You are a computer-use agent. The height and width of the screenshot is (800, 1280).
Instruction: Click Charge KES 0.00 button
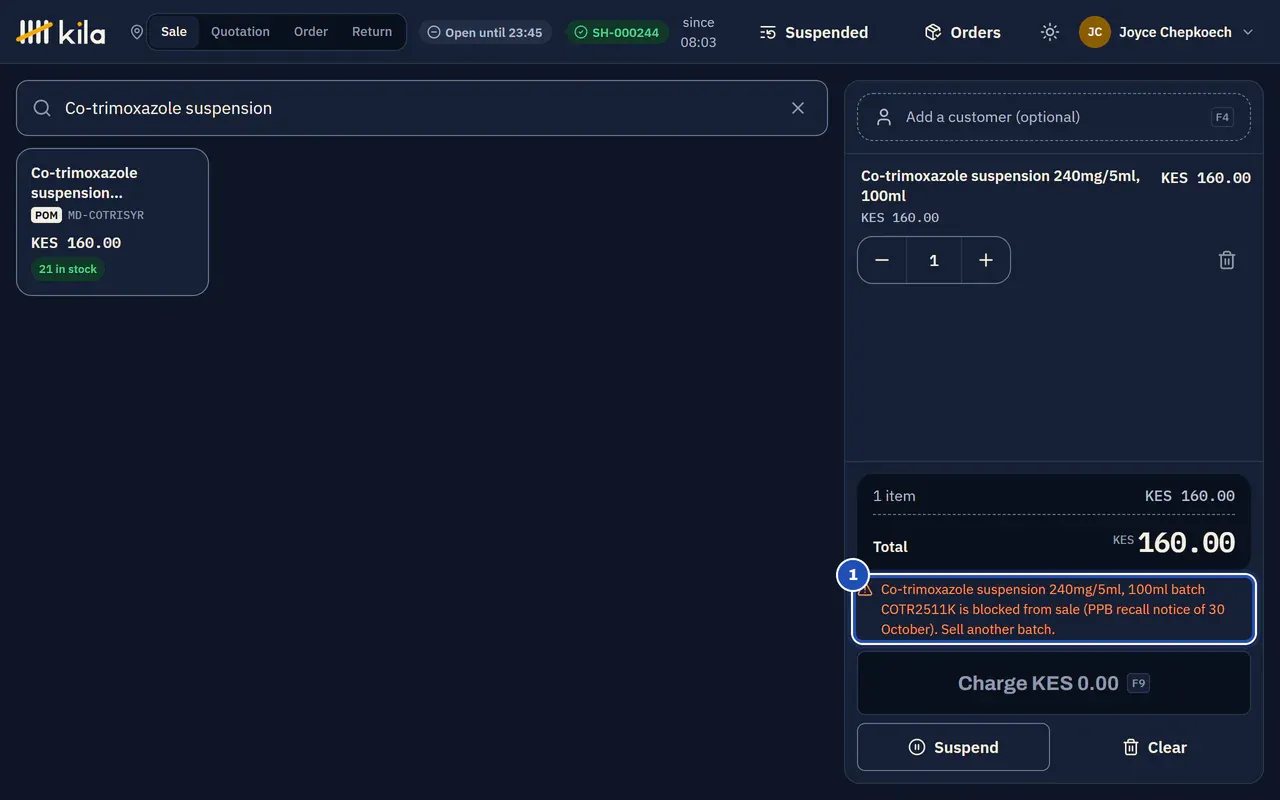1054,684
